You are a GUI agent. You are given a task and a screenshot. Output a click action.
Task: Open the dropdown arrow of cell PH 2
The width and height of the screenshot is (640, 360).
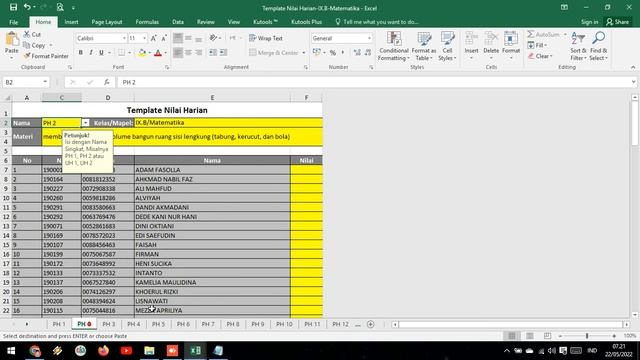coord(85,122)
